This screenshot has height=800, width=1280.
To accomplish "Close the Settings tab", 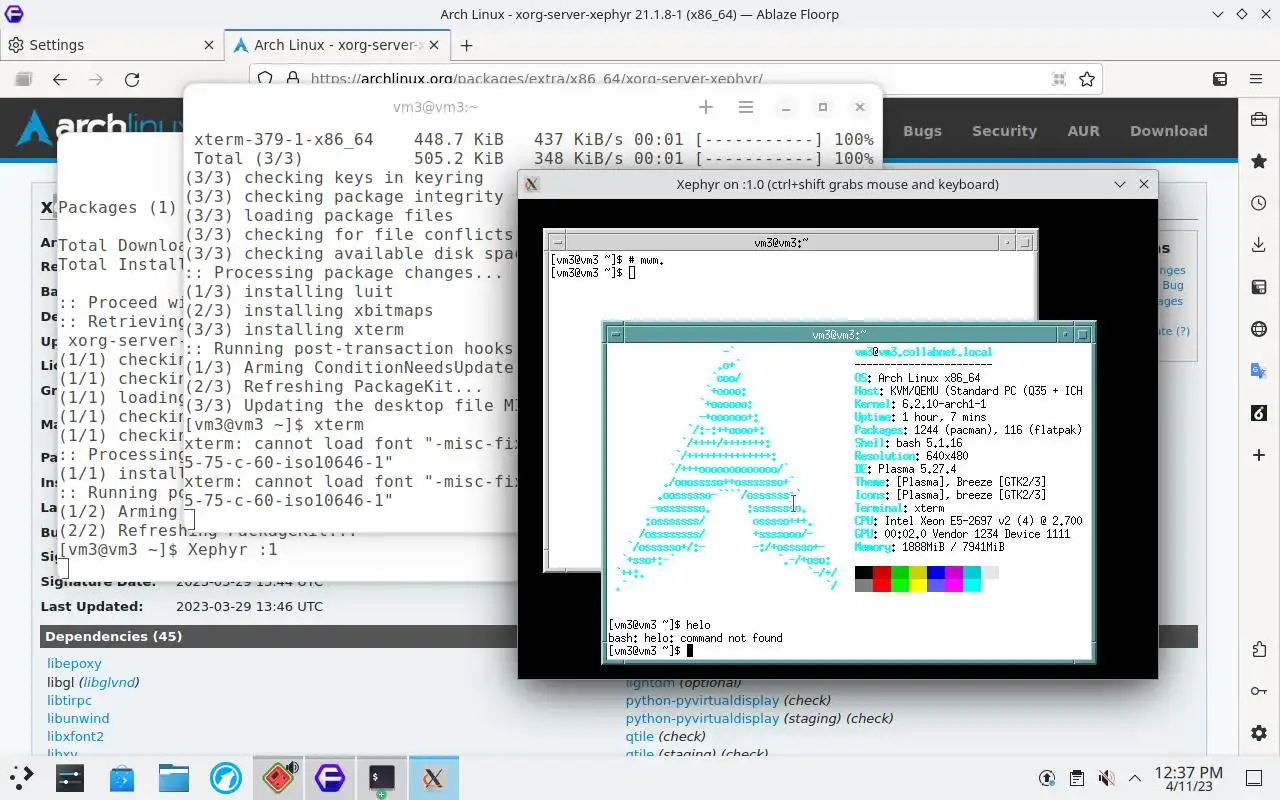I will pos(209,45).
